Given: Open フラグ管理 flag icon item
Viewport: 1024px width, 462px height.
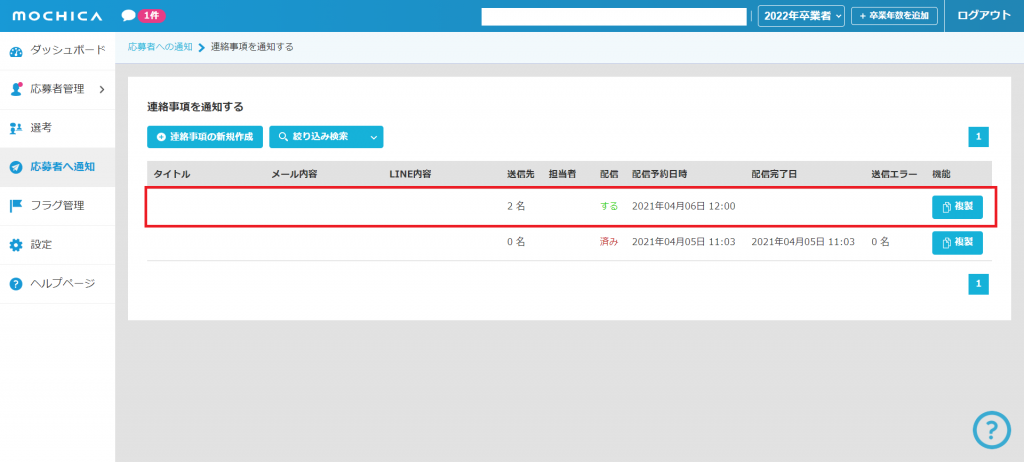Looking at the screenshot, I should click(57, 206).
